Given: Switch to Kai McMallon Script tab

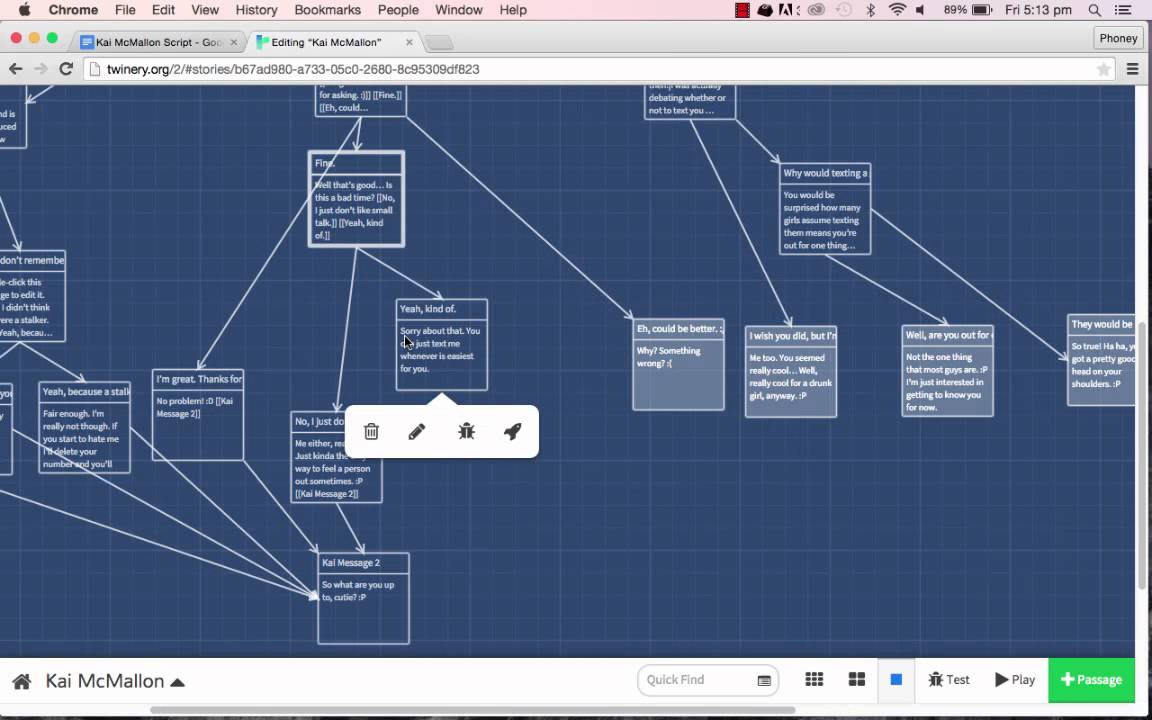Looking at the screenshot, I should click(158, 43).
